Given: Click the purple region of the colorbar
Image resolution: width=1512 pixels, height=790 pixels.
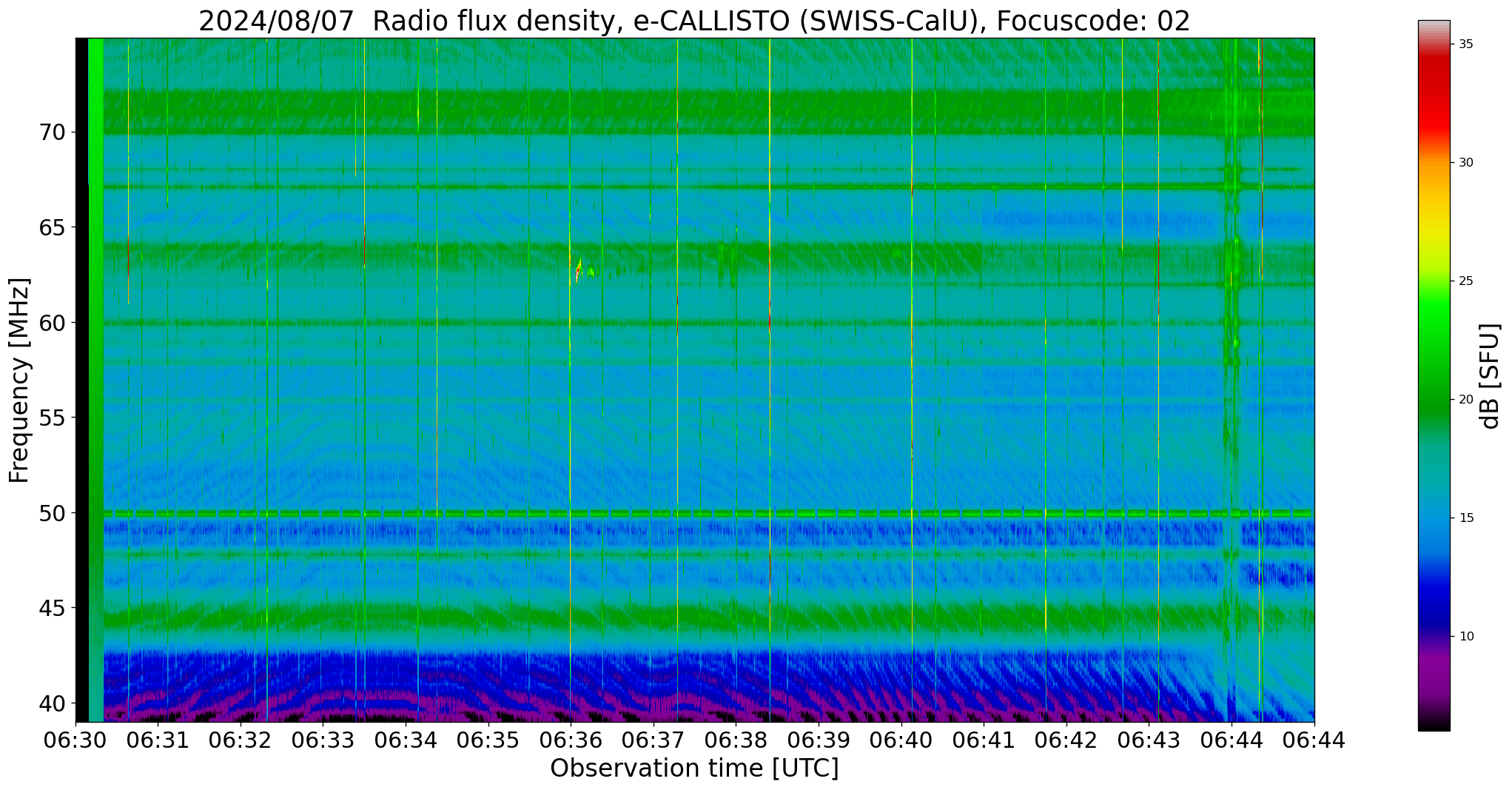Looking at the screenshot, I should point(1434,674).
